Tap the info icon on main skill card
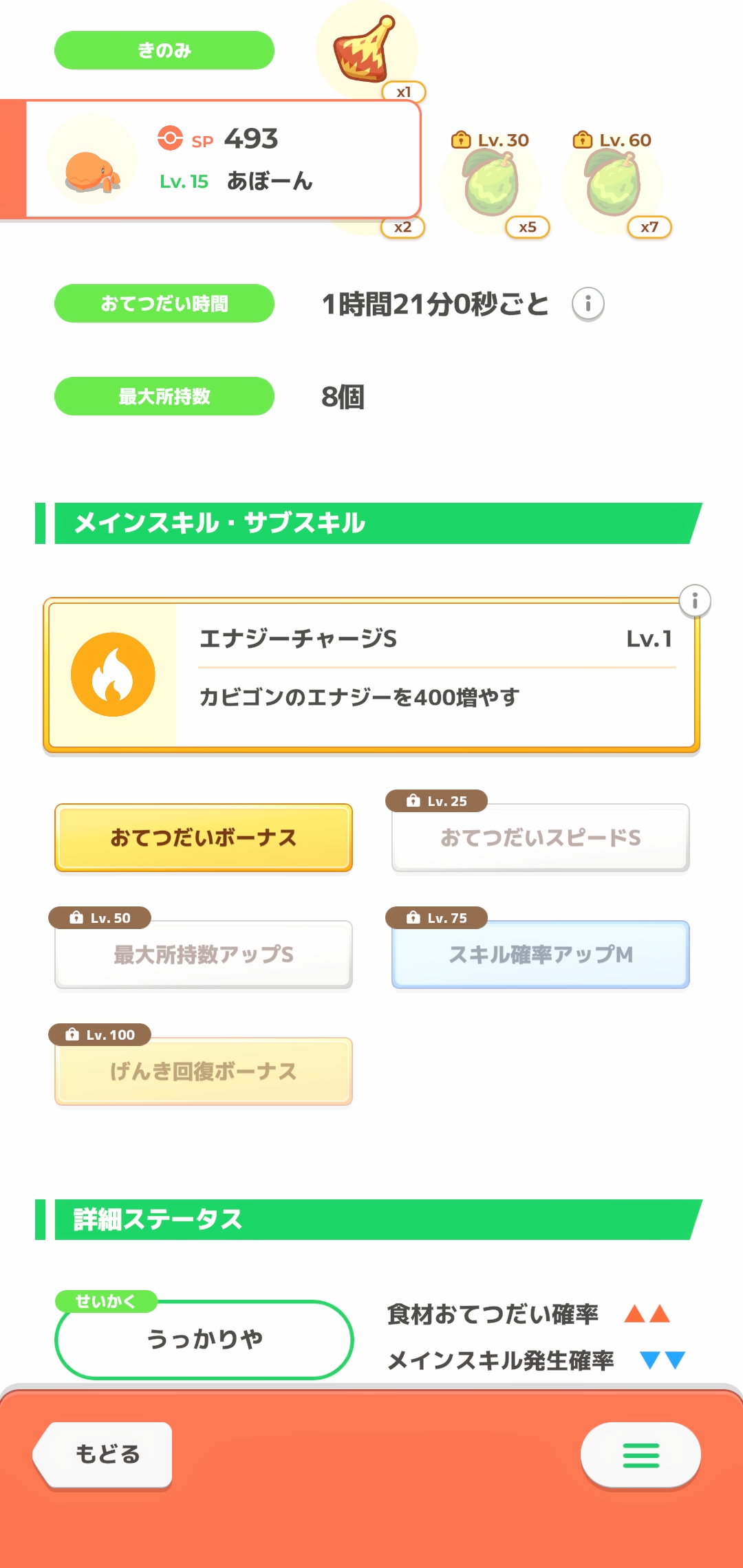 pos(695,602)
